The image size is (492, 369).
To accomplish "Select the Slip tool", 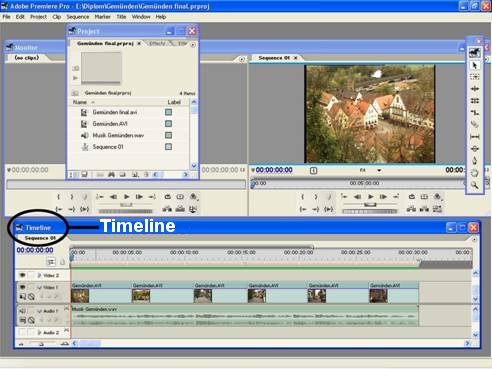I will pos(474,137).
